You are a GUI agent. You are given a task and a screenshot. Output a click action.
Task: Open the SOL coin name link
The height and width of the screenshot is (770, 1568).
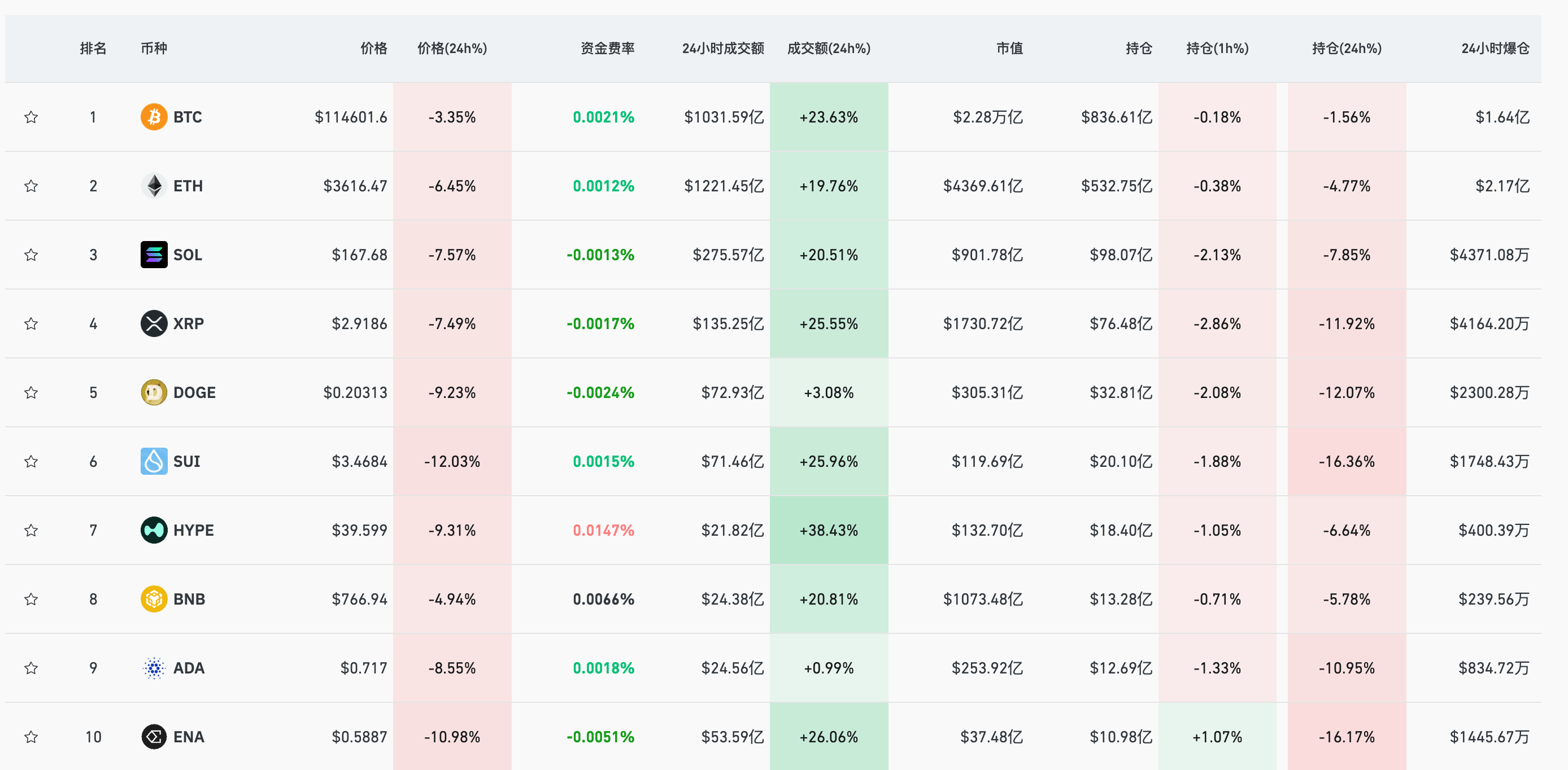188,255
